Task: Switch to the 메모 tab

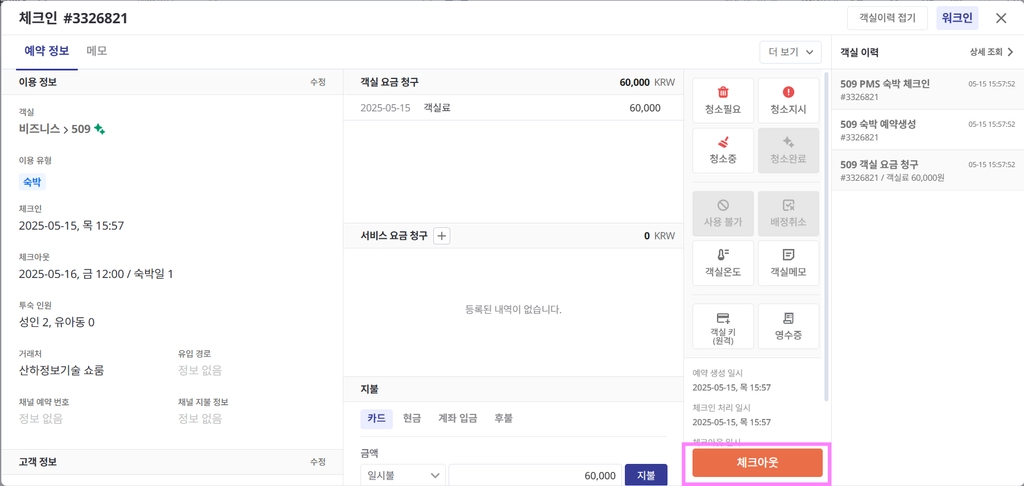Action: coord(97,51)
